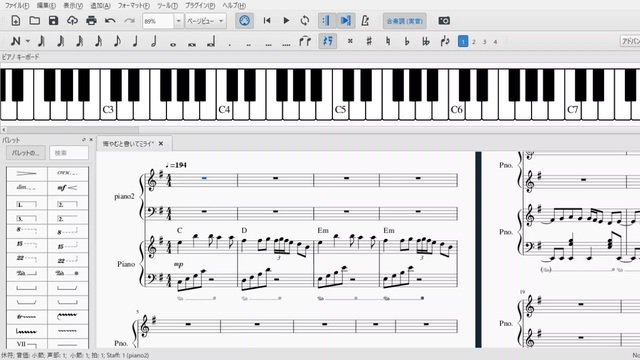Toggle the metronome icon

click(365, 20)
